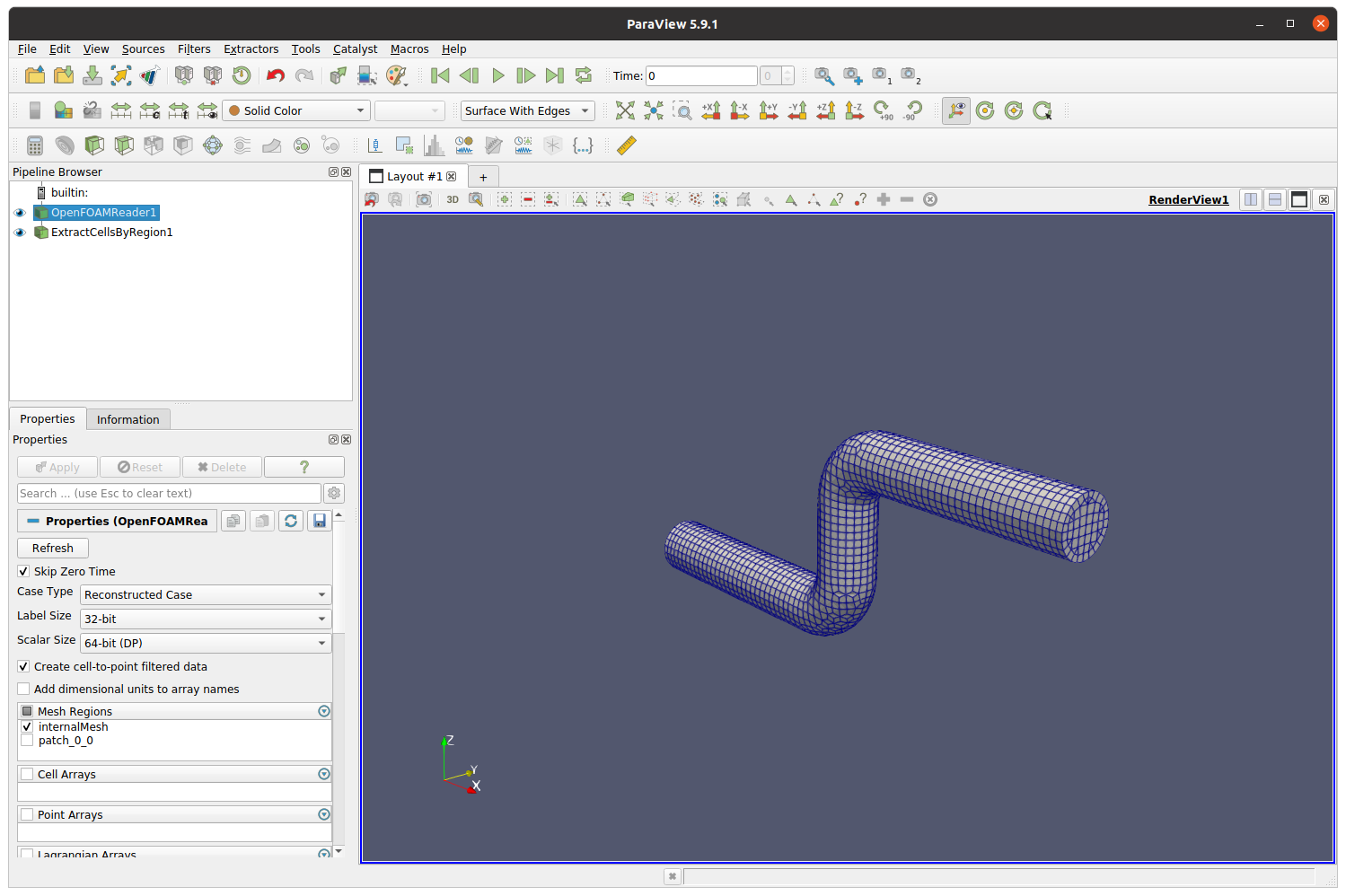
Task: Toggle visibility of ExtractCellsByRegion1
Action: click(20, 233)
